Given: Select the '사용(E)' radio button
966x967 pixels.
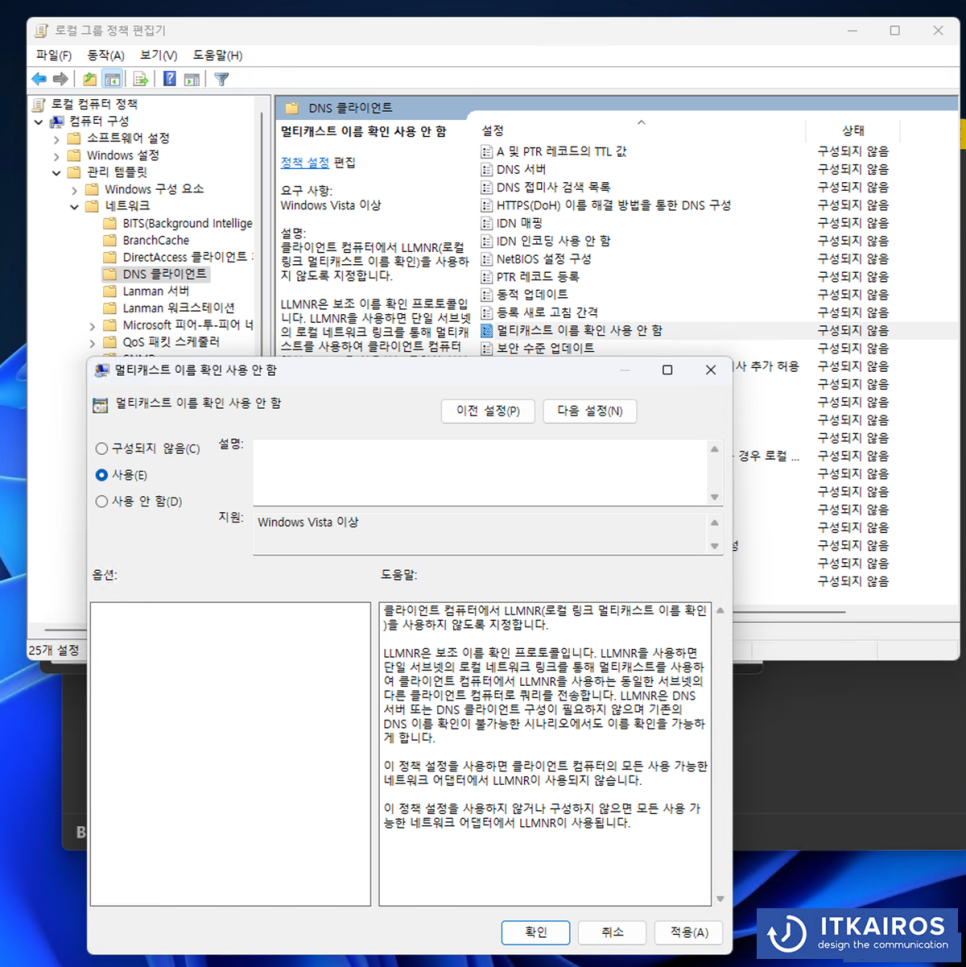Looking at the screenshot, I should pos(102,475).
